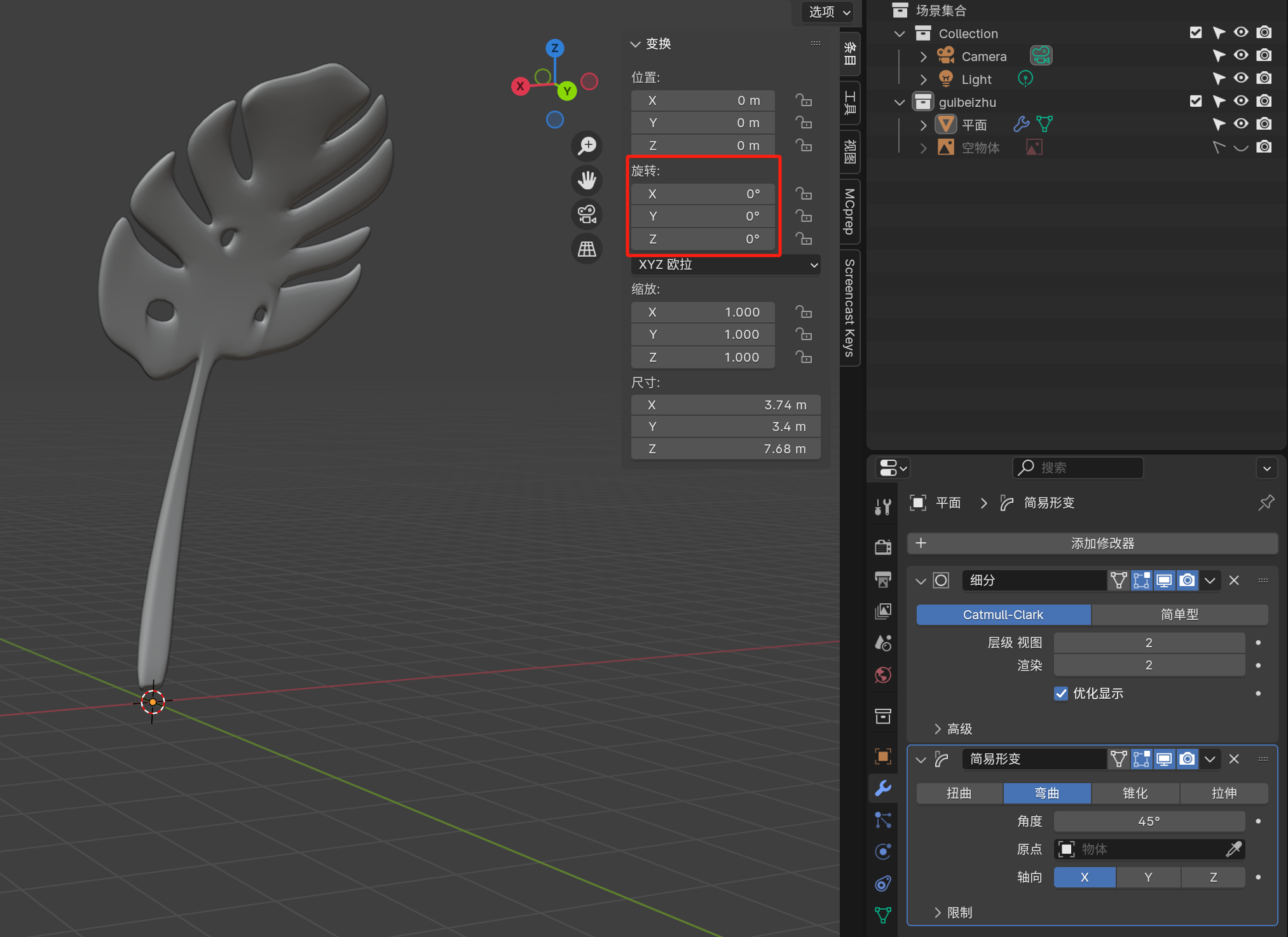Image resolution: width=1288 pixels, height=937 pixels.
Task: Select the 简单型 subdivision button
Action: 1179,615
